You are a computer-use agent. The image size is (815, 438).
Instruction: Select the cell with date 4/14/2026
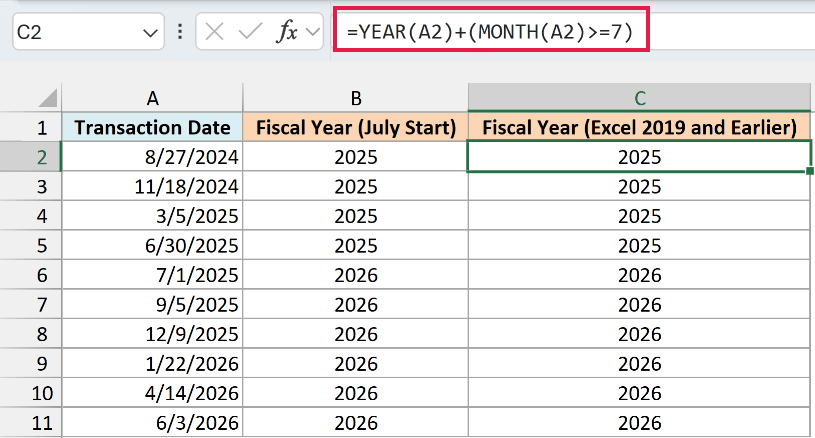point(152,393)
